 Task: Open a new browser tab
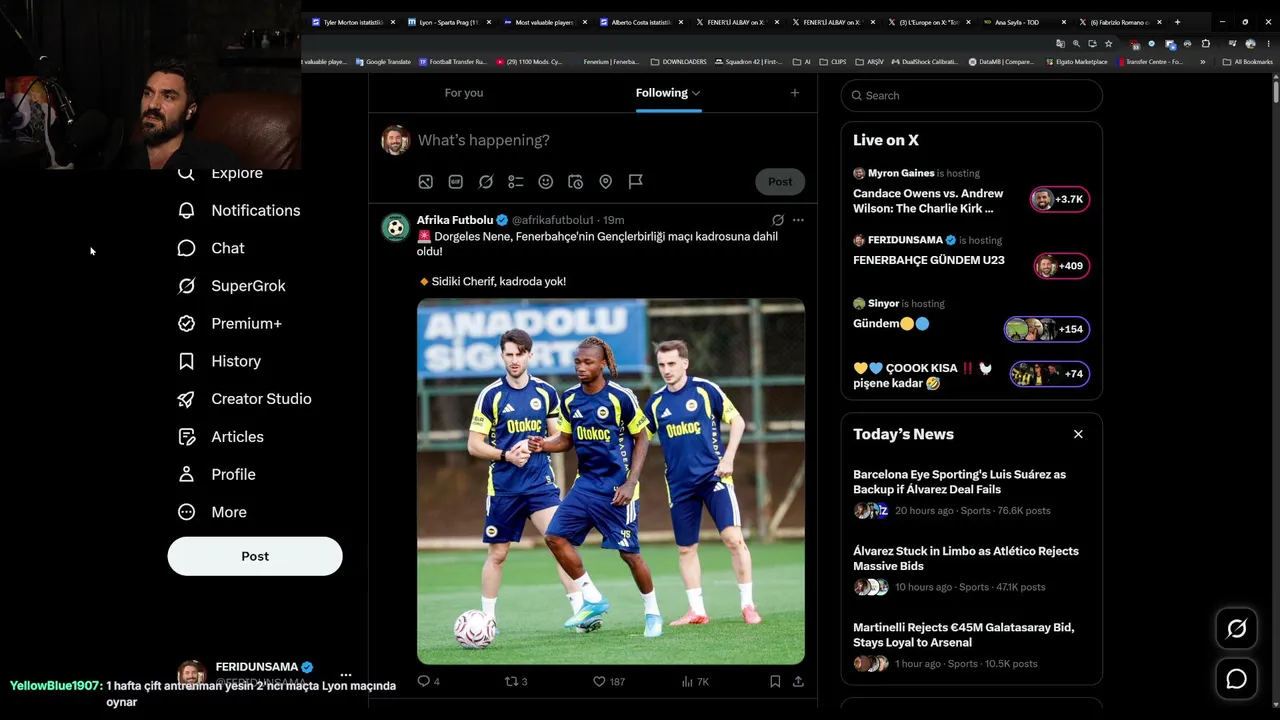point(1177,22)
